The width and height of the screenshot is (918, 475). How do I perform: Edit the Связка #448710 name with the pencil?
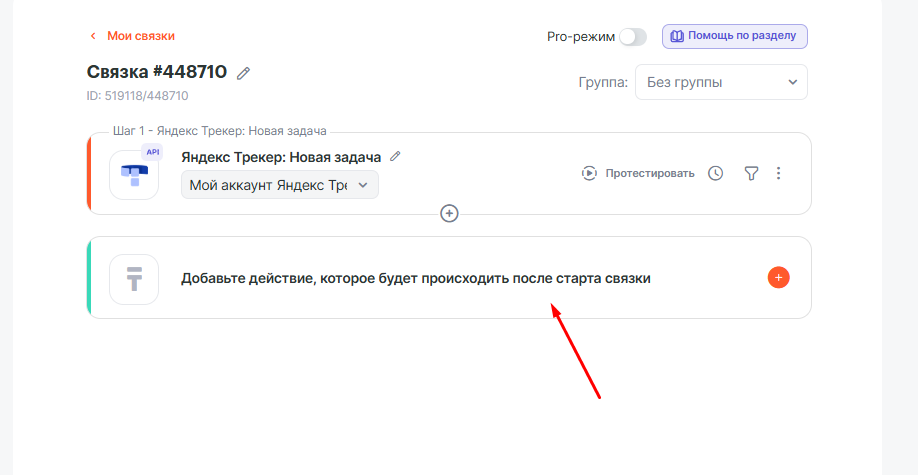point(243,73)
